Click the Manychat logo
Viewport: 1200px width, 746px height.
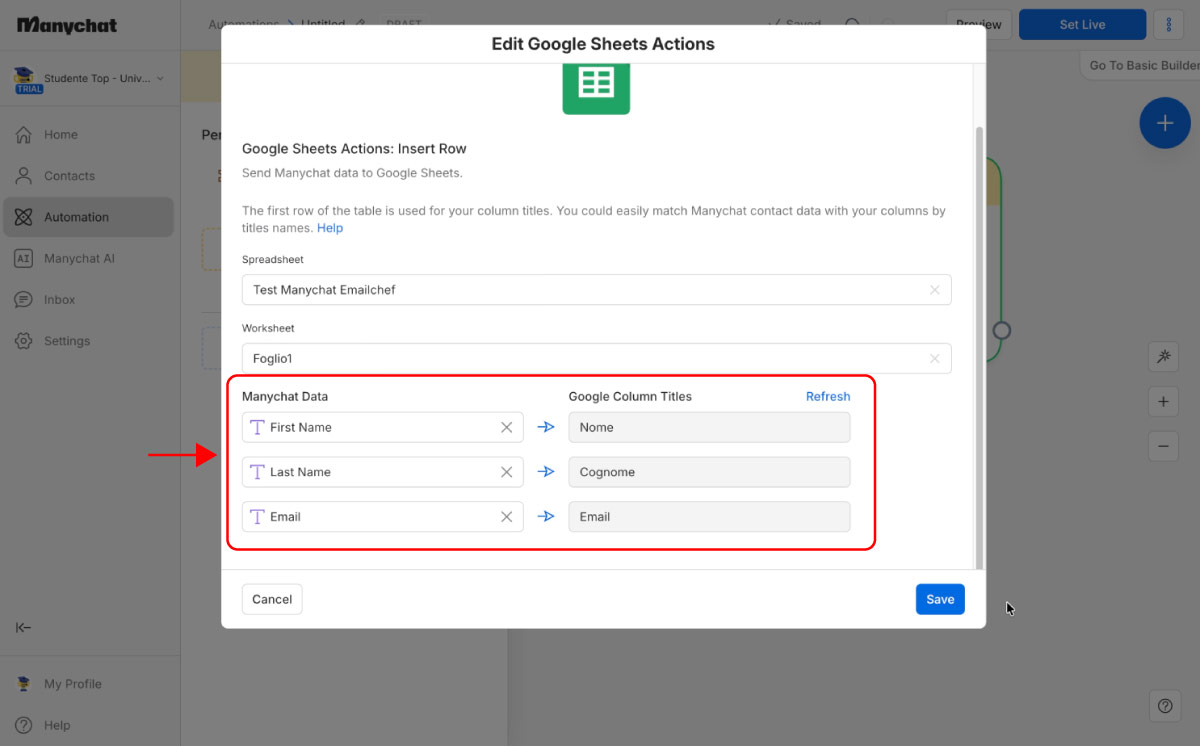66,25
